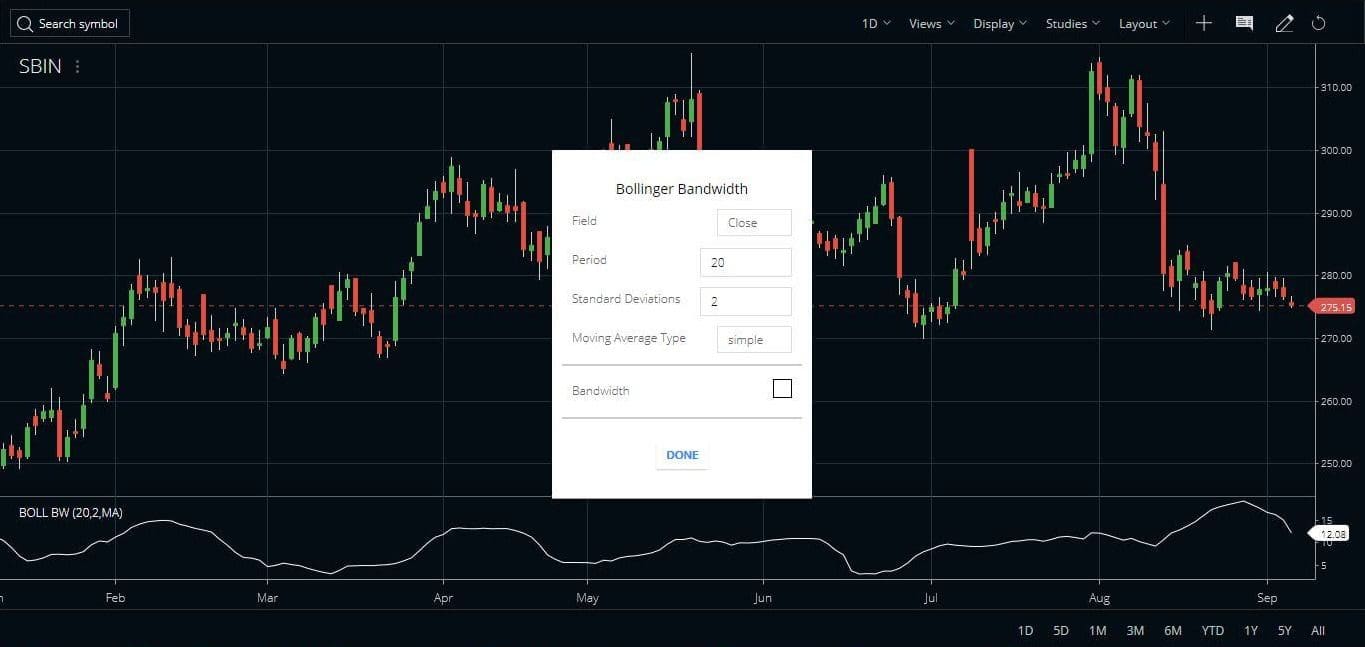Click the DONE button
The width and height of the screenshot is (1365, 647).
(x=681, y=455)
